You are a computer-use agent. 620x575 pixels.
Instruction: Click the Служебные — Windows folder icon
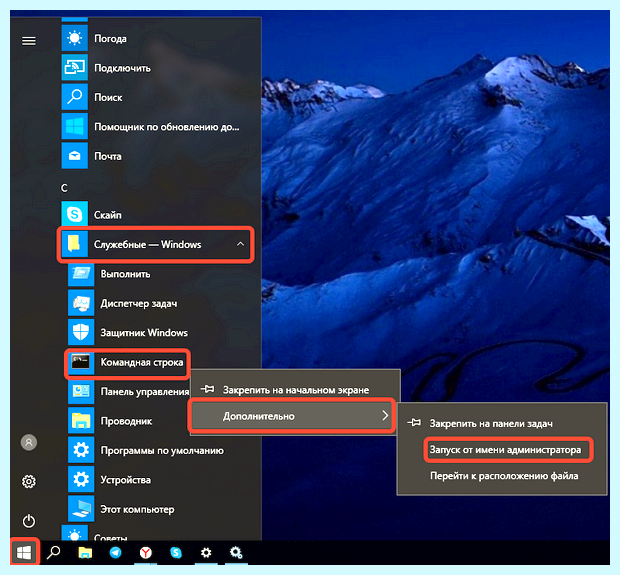pyautogui.click(x=74, y=244)
